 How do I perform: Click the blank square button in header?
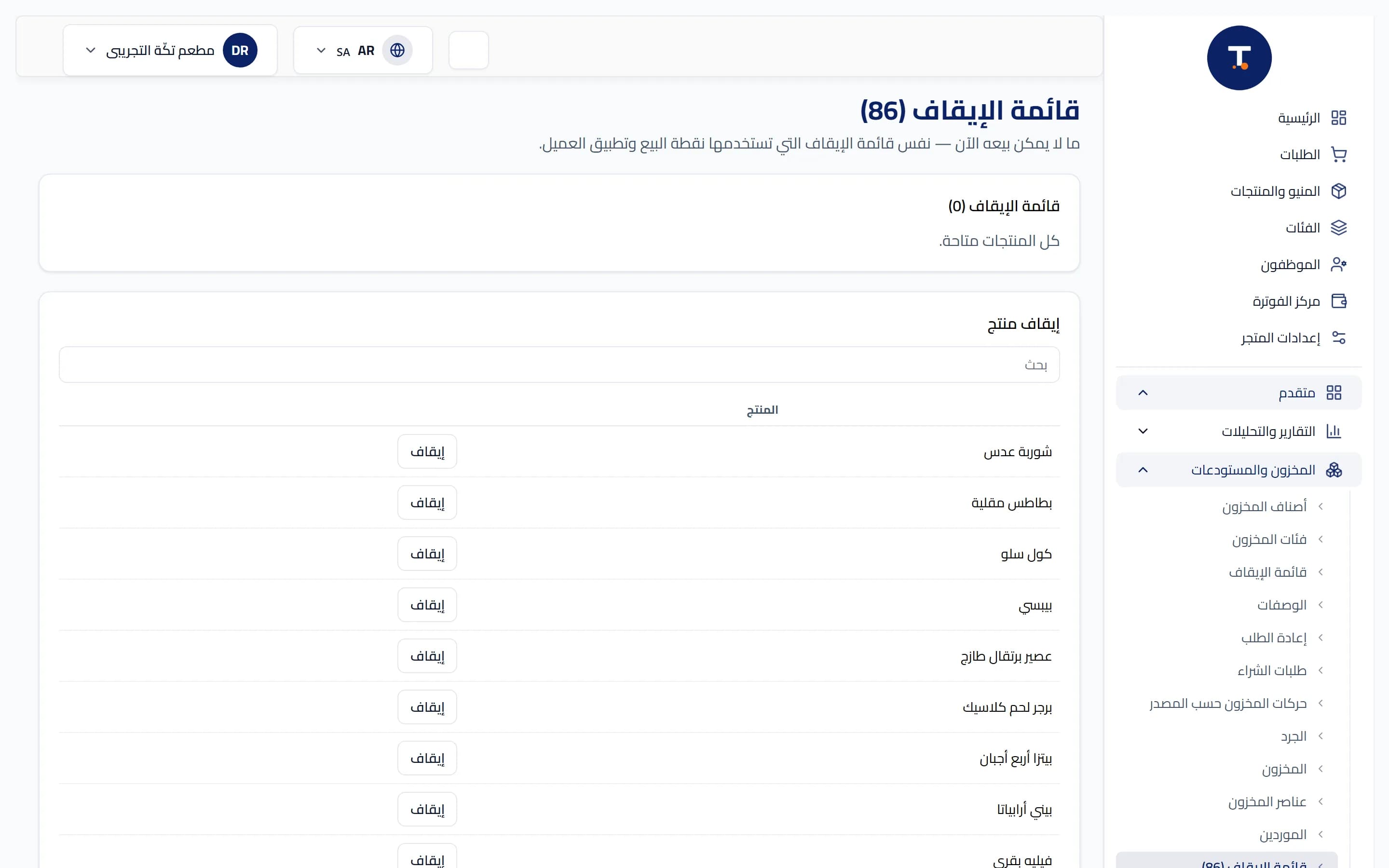pyautogui.click(x=468, y=51)
